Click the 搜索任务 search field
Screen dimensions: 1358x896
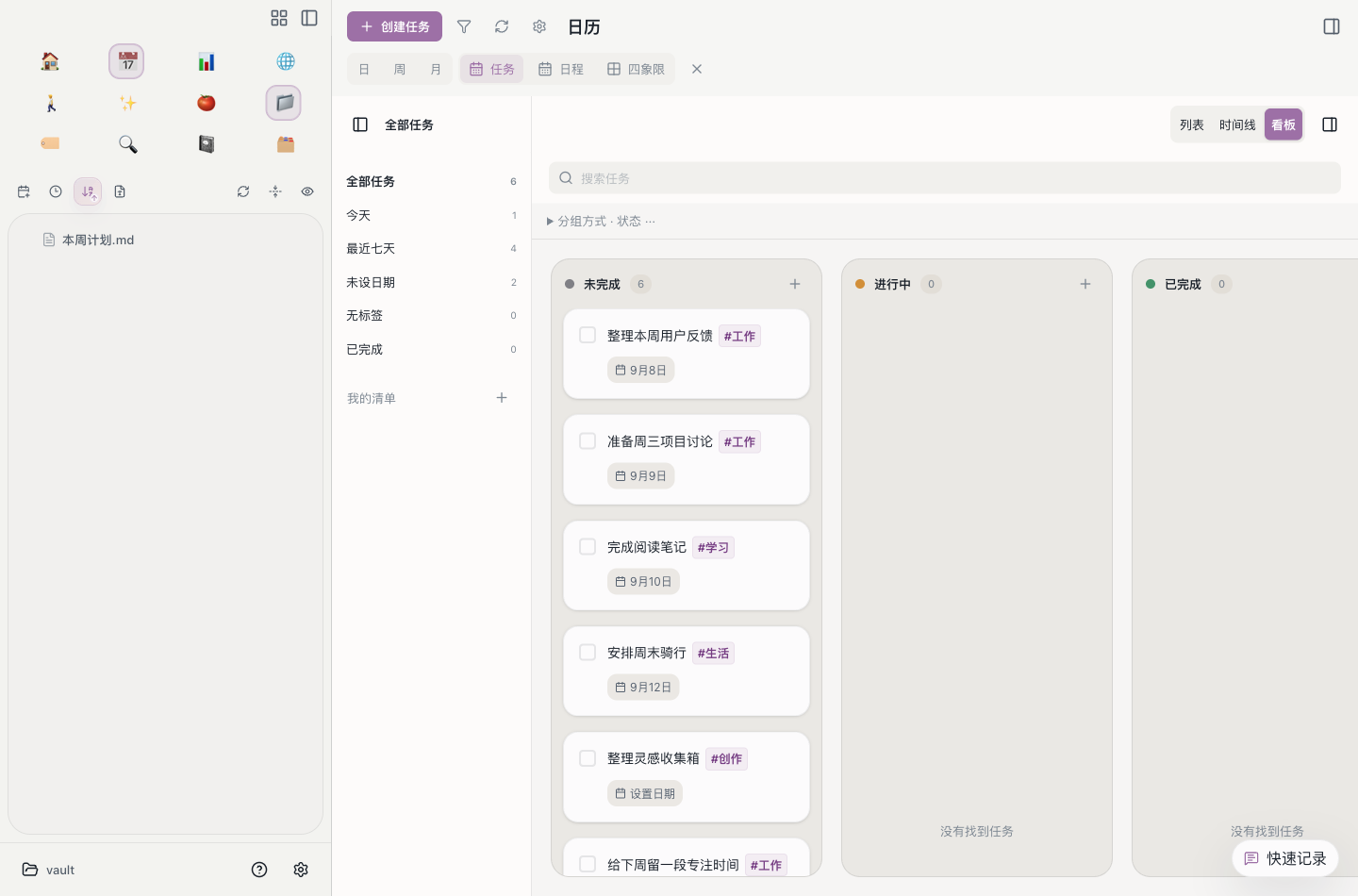click(945, 178)
